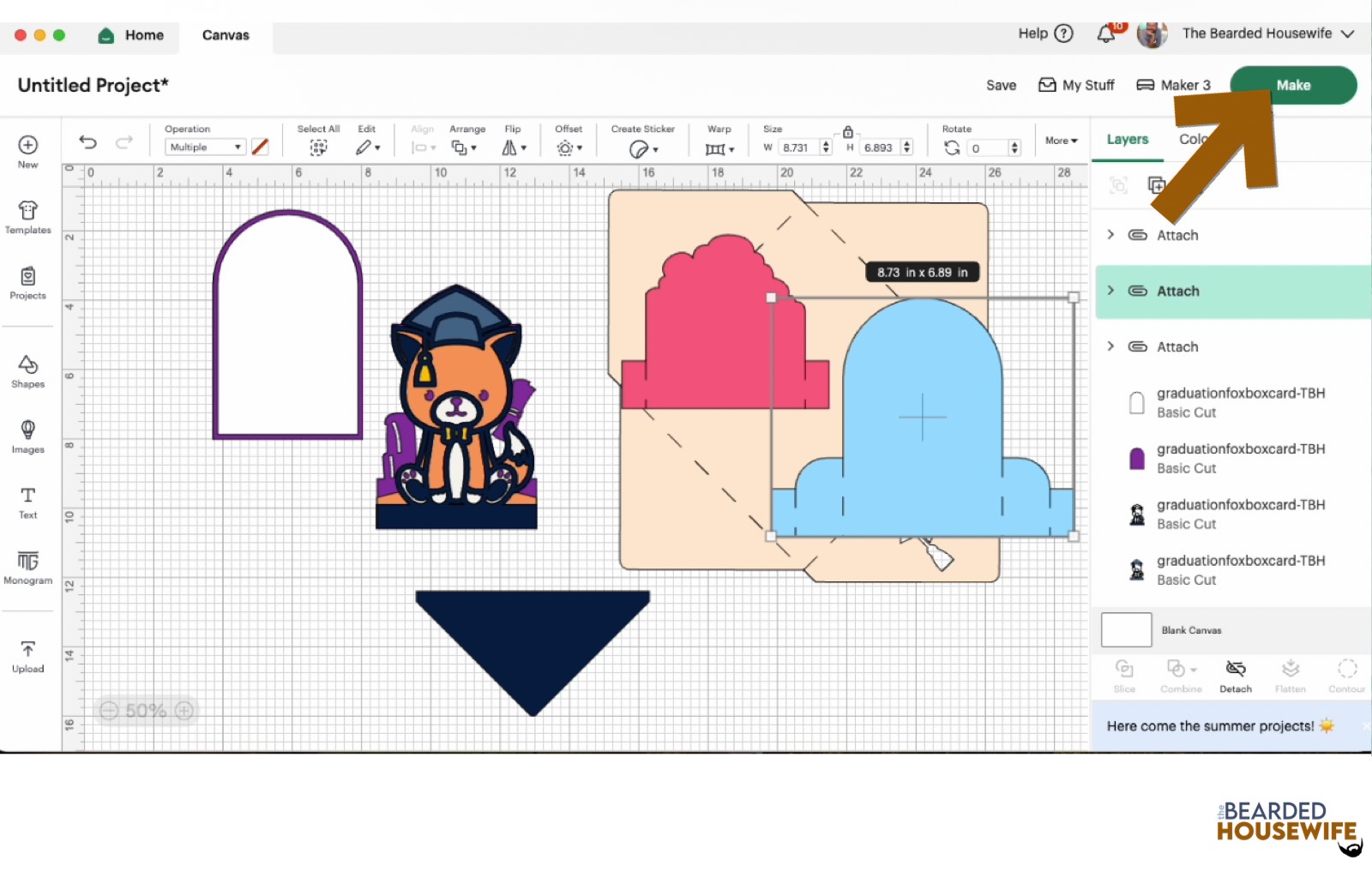Click the Detach icon

[x=1235, y=675]
